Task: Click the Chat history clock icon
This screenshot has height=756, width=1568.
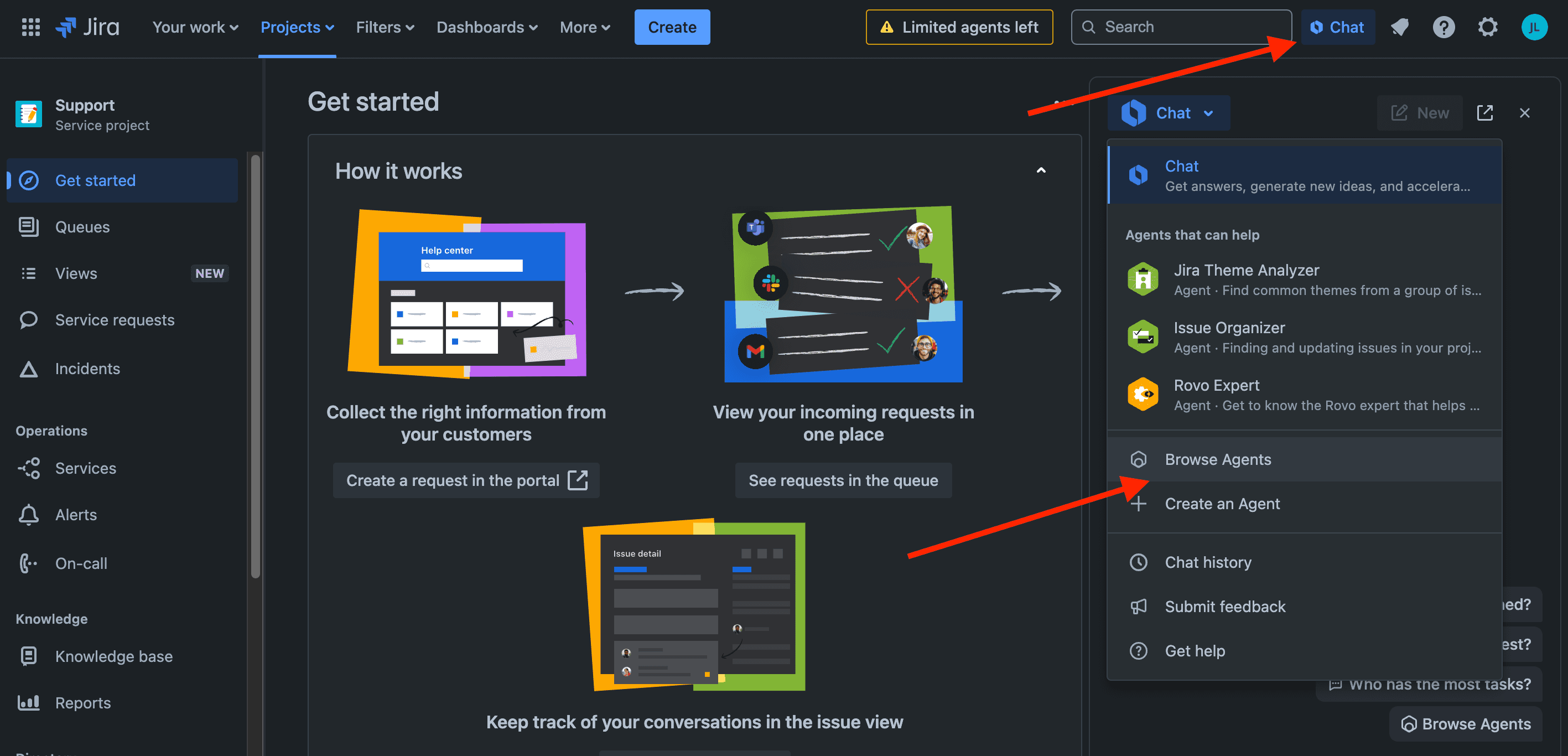Action: (1138, 562)
